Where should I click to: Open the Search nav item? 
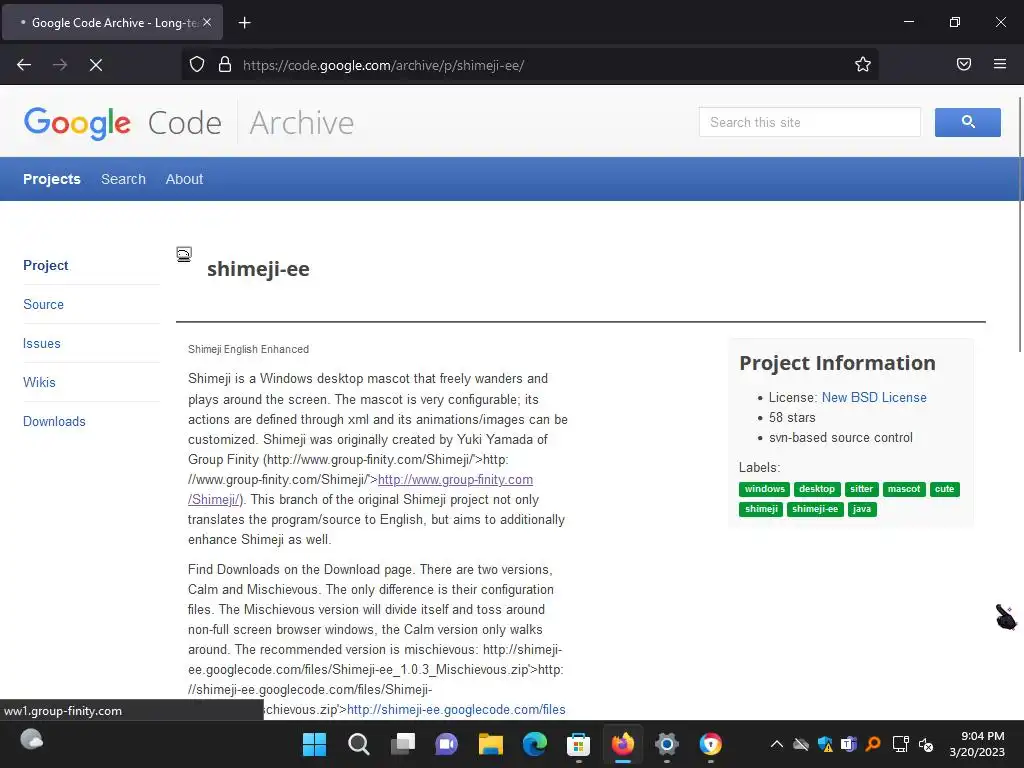coord(123,179)
